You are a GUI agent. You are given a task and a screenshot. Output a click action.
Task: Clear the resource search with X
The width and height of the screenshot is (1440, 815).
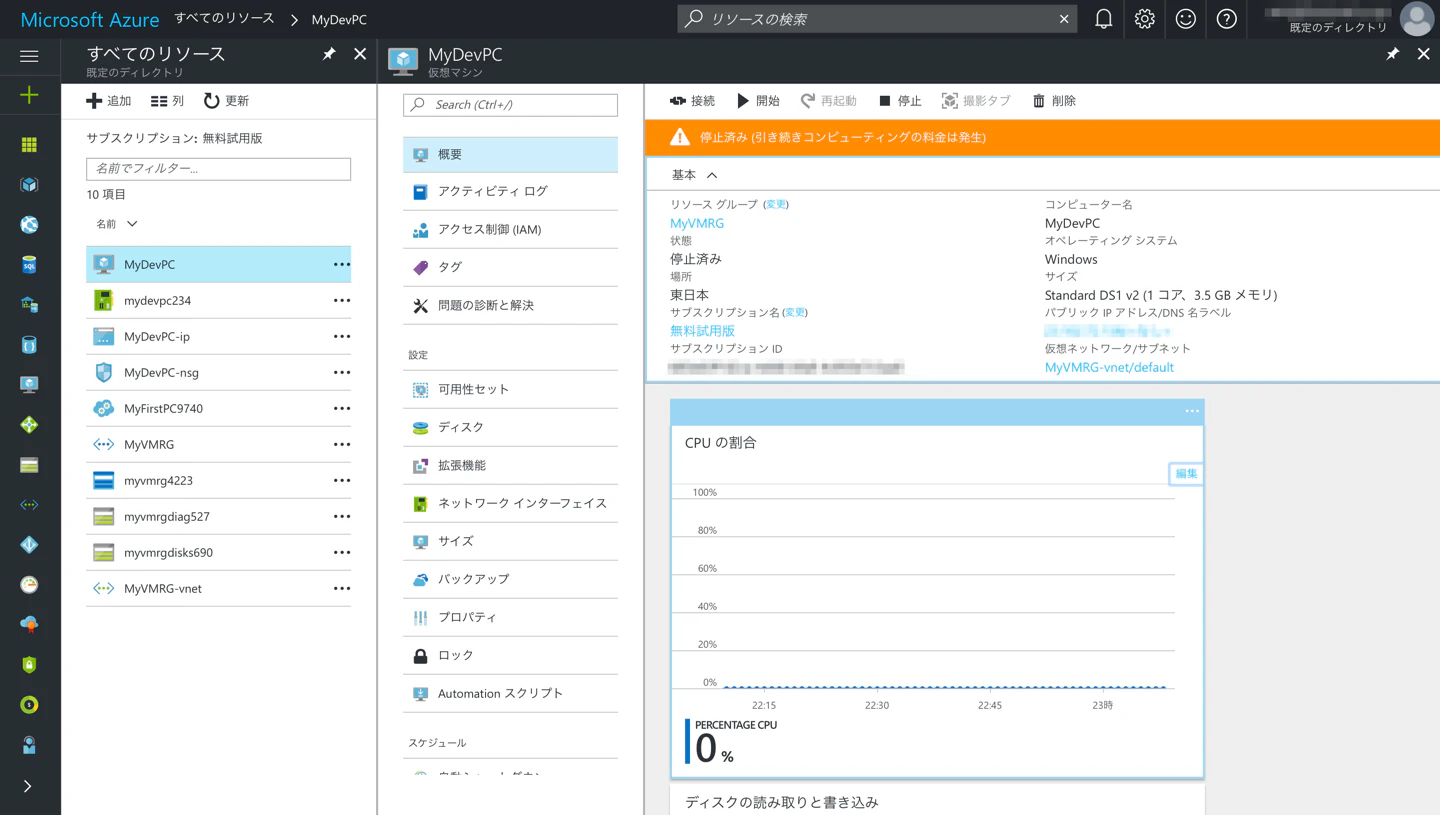point(1064,19)
